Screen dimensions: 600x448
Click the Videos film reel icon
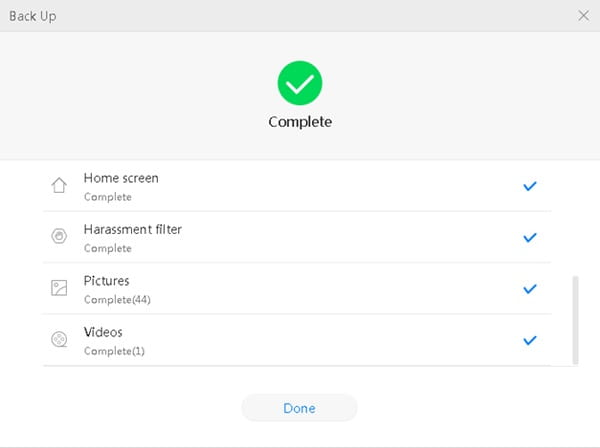pos(59,340)
